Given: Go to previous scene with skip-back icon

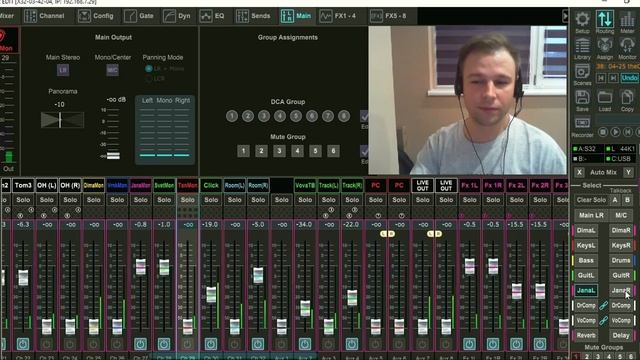Looking at the screenshot, I should click(x=601, y=78).
